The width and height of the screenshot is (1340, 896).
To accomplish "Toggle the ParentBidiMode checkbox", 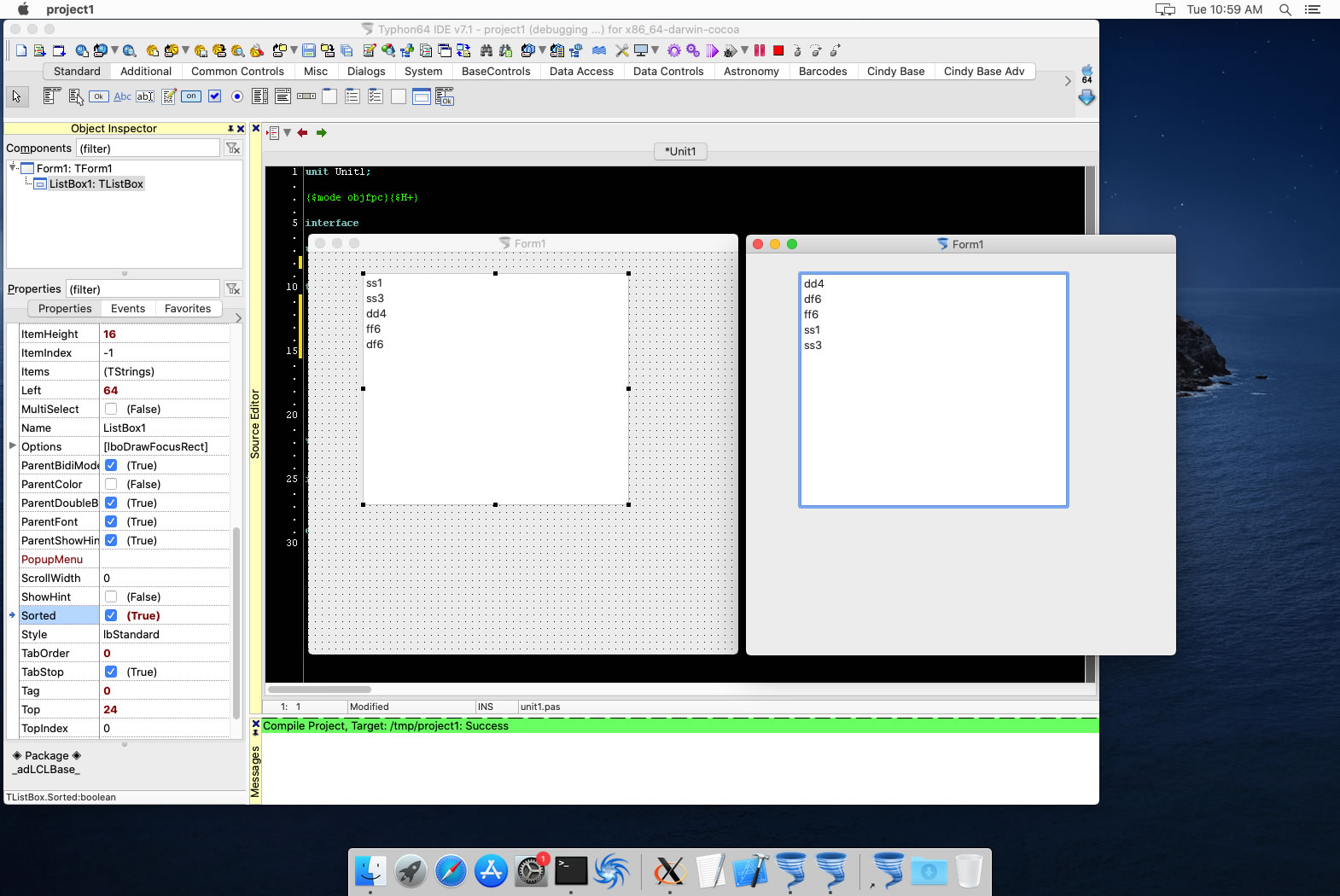I will [x=111, y=465].
